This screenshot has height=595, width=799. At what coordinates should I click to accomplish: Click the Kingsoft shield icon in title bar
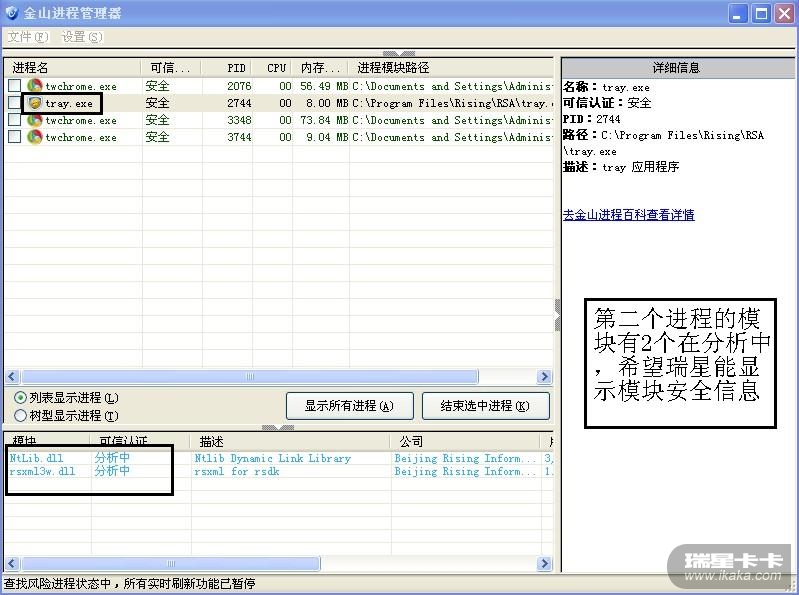pos(11,13)
